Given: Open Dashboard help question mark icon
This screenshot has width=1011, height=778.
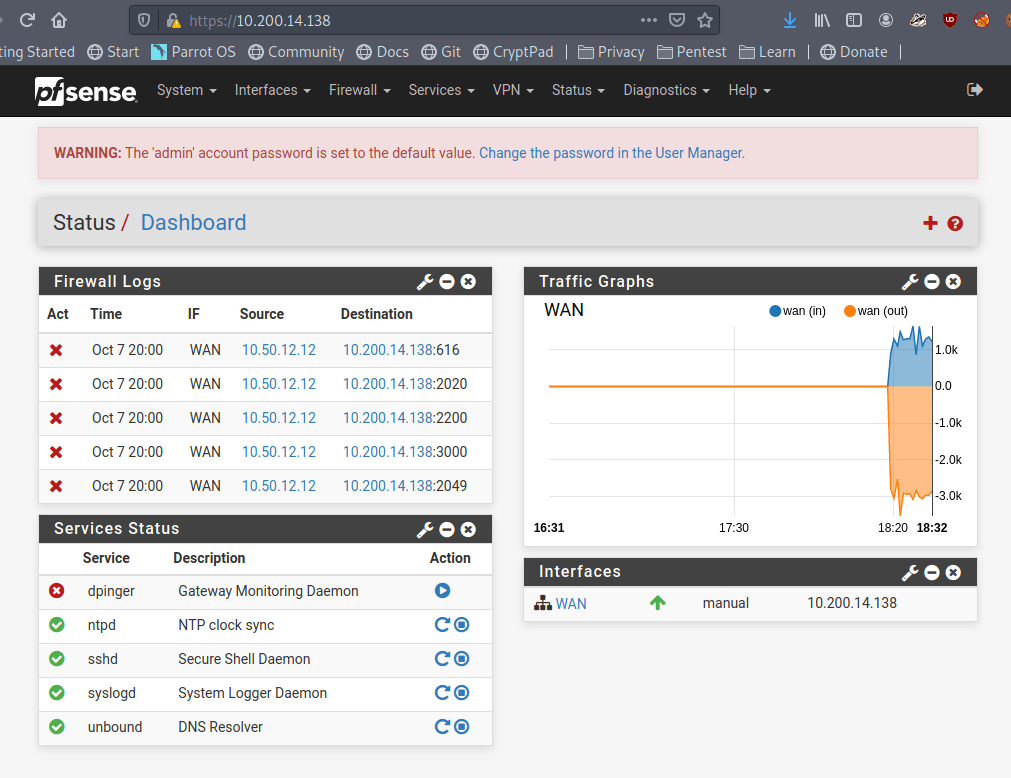Looking at the screenshot, I should tap(955, 223).
